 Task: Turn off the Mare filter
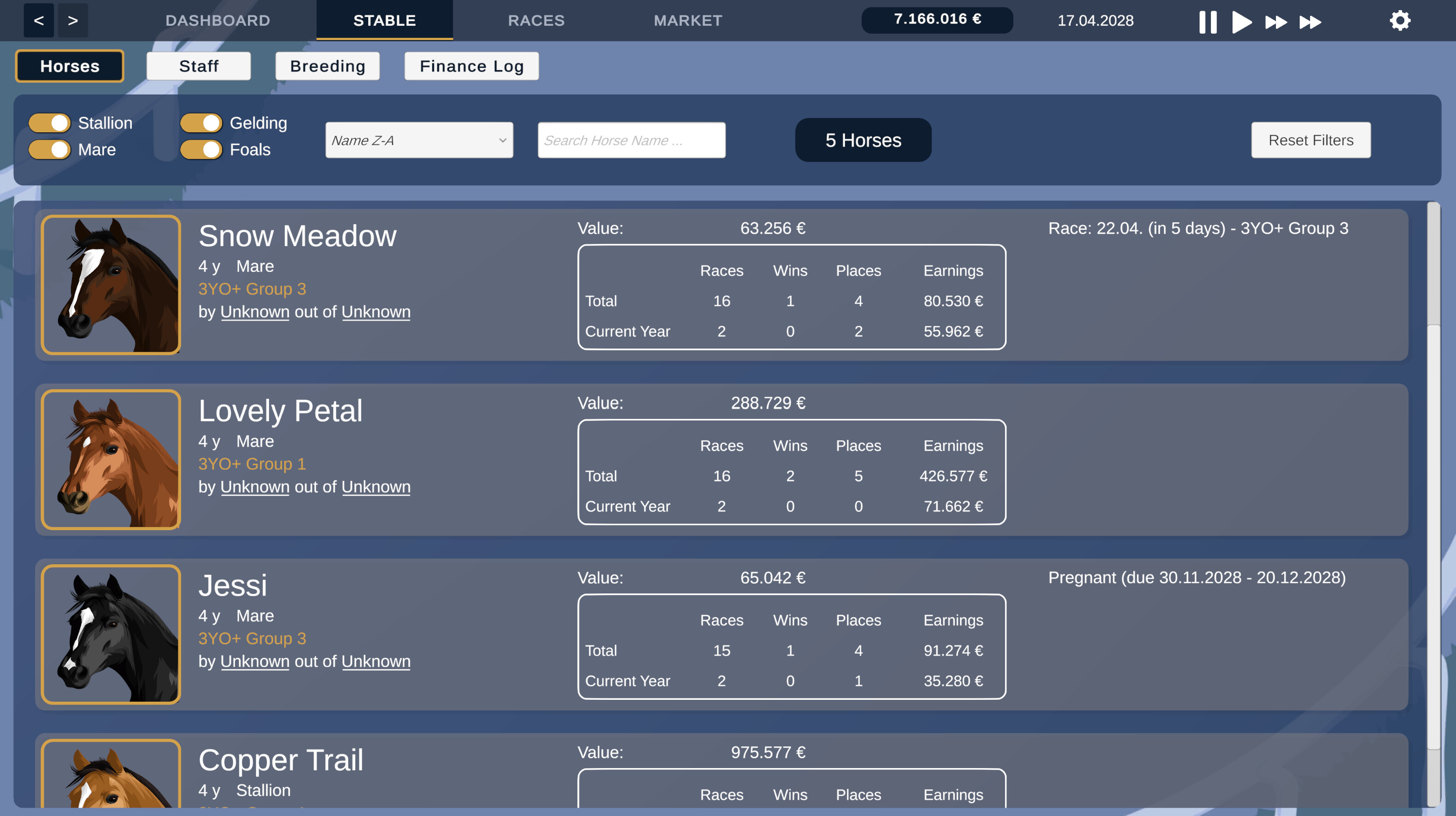coord(49,150)
